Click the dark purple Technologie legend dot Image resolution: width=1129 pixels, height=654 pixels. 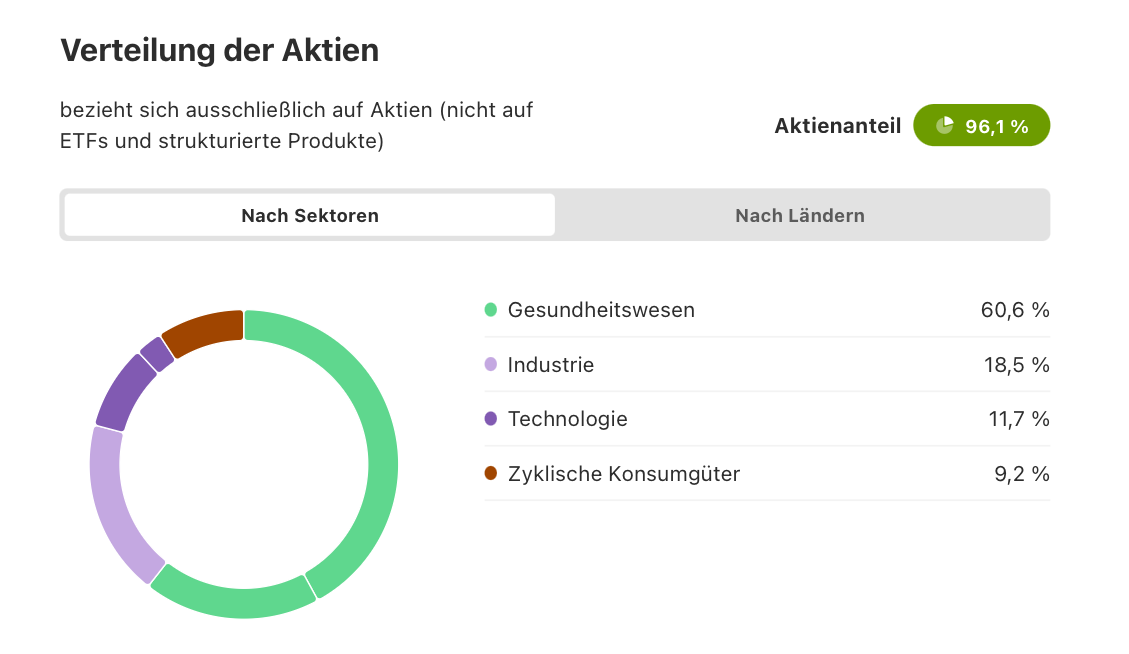490,418
